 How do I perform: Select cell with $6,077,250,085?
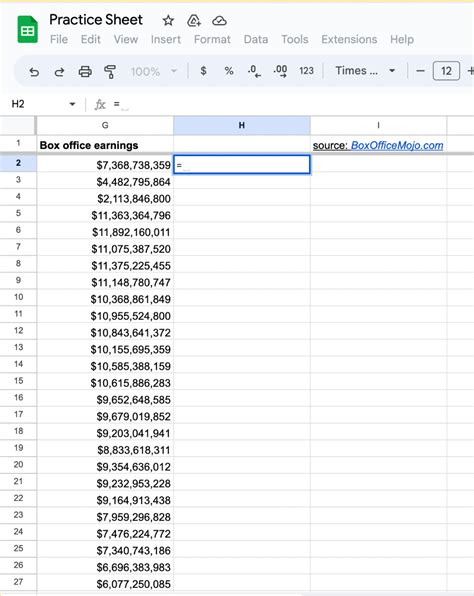(x=105, y=583)
